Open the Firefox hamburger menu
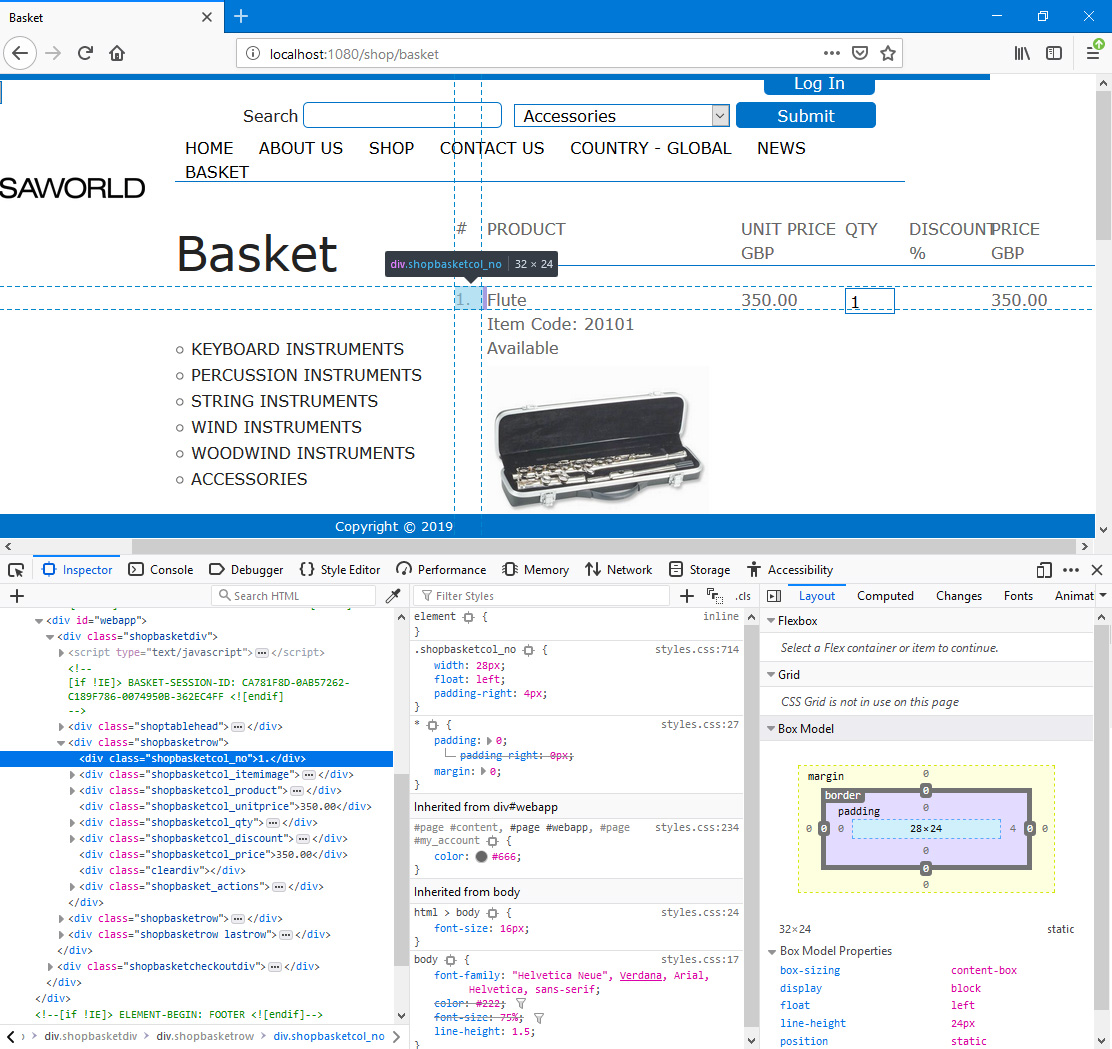This screenshot has width=1112, height=1049. (x=1093, y=53)
